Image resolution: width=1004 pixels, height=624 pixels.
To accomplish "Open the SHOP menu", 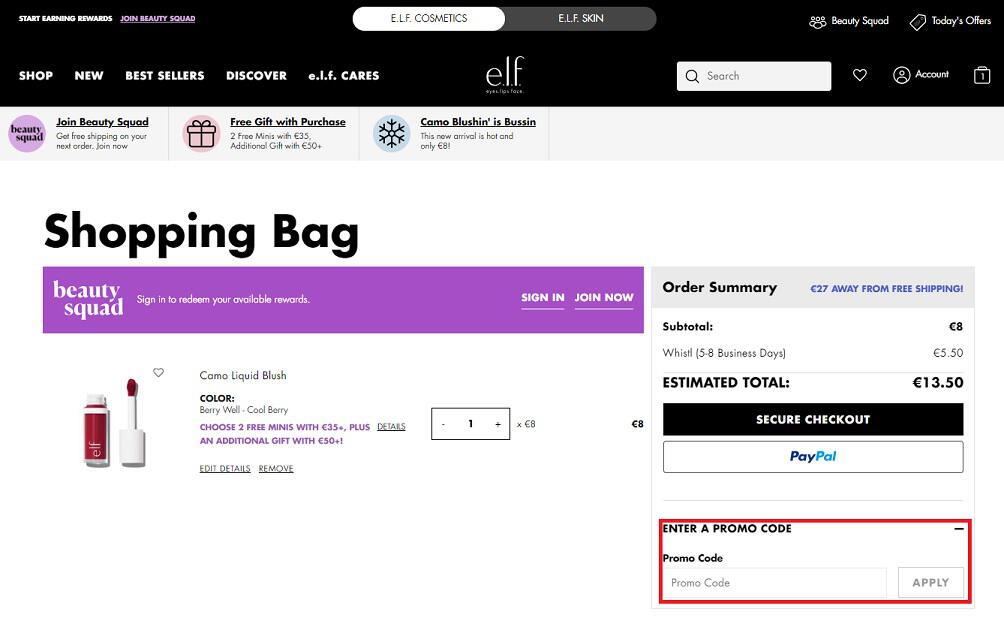I will click(x=36, y=76).
